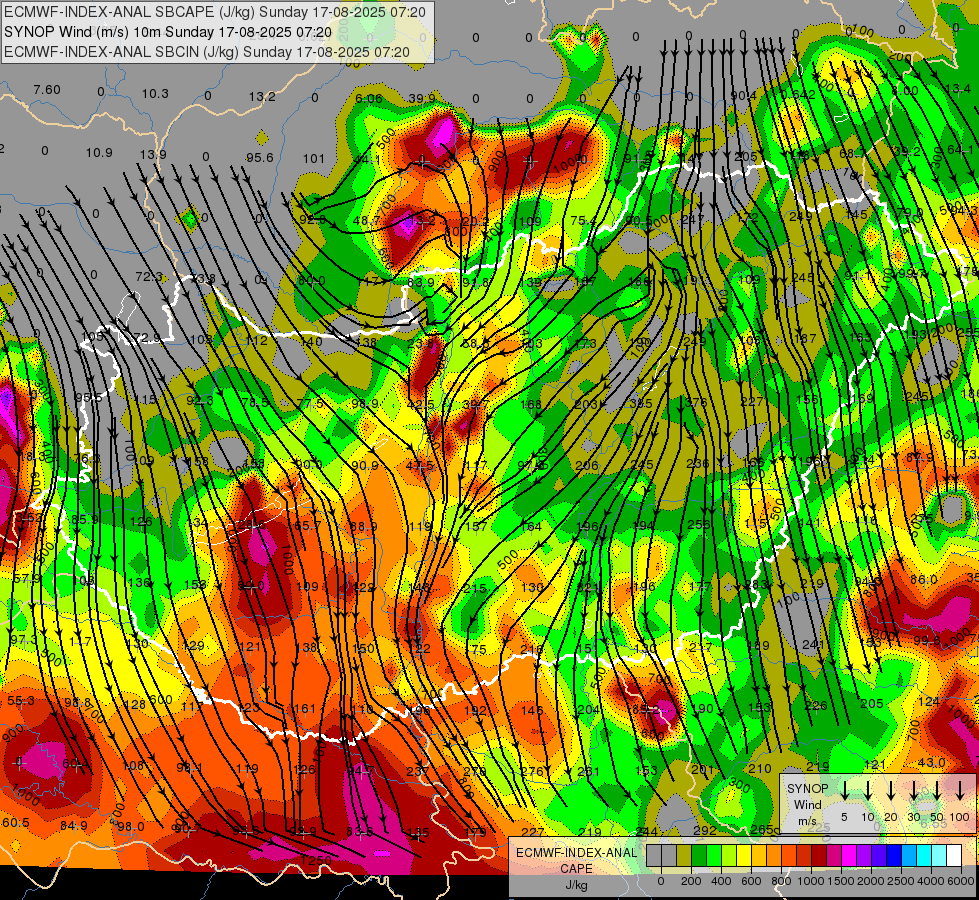Click the 100 m/s wind arrow in legend
The height and width of the screenshot is (900, 979).
pyautogui.click(x=960, y=790)
